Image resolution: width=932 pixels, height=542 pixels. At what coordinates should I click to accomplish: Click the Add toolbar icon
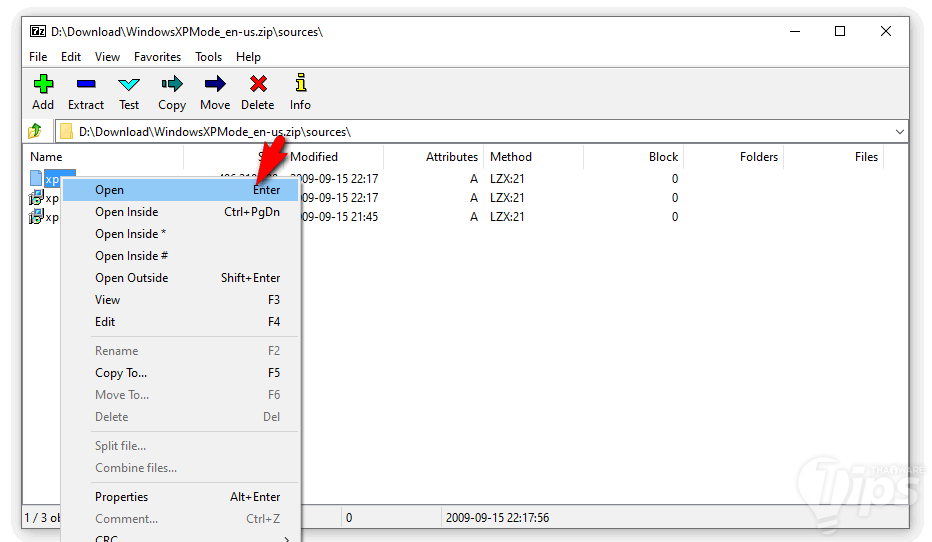[43, 84]
